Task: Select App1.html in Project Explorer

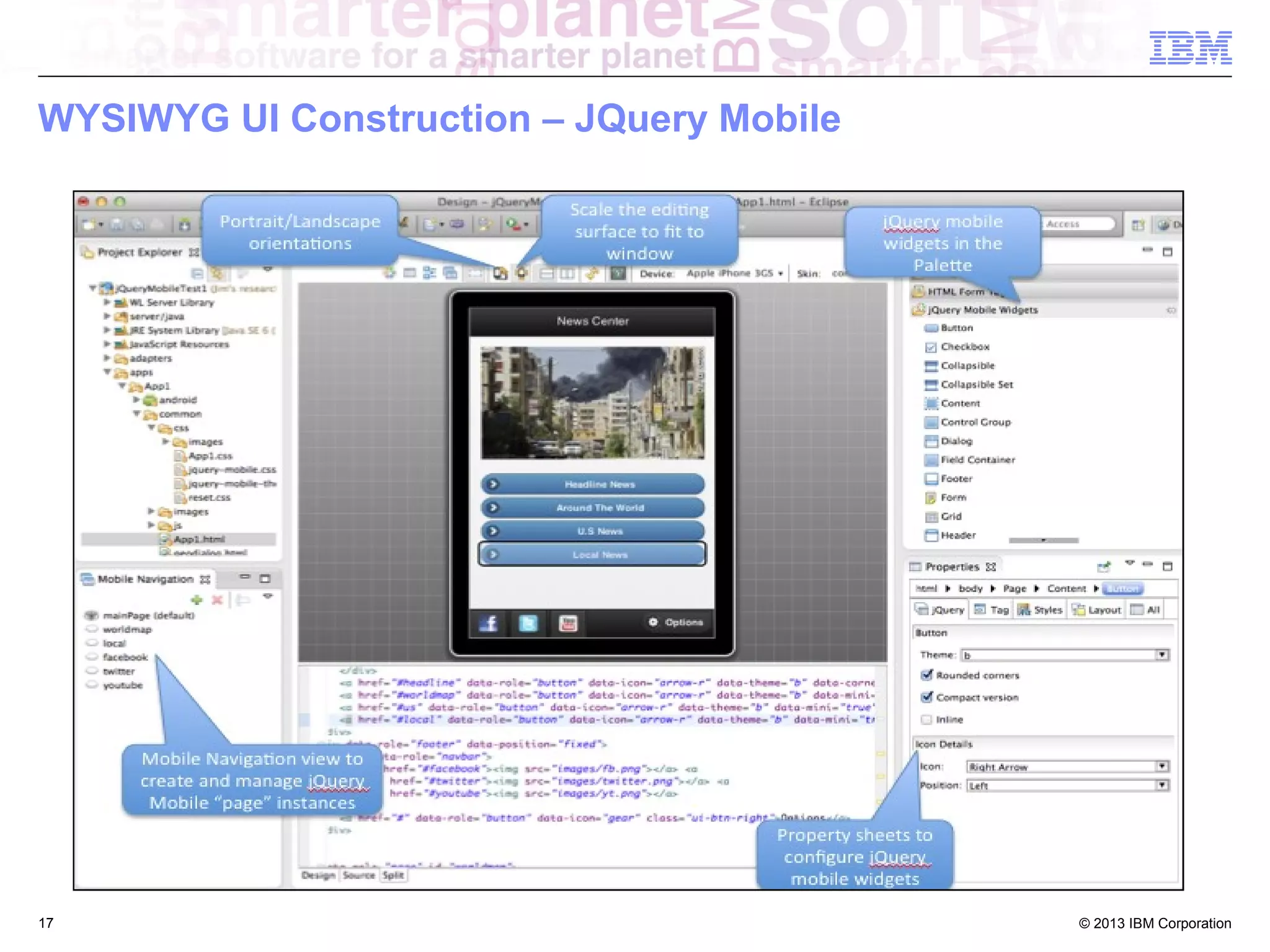Action: (x=199, y=539)
